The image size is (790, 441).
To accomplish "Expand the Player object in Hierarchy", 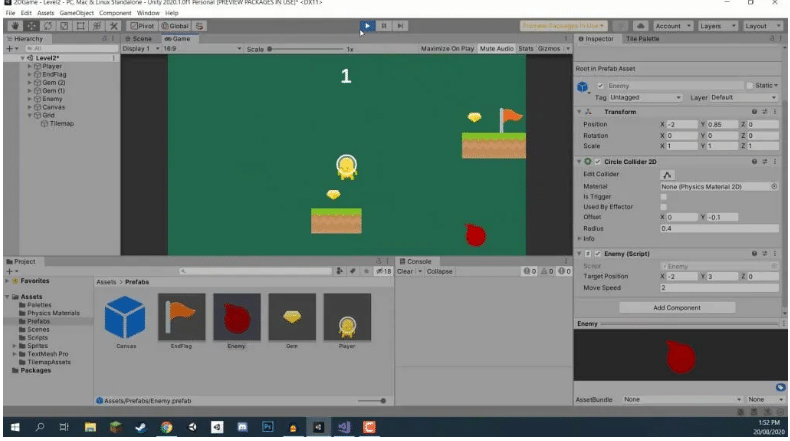I will [30, 66].
